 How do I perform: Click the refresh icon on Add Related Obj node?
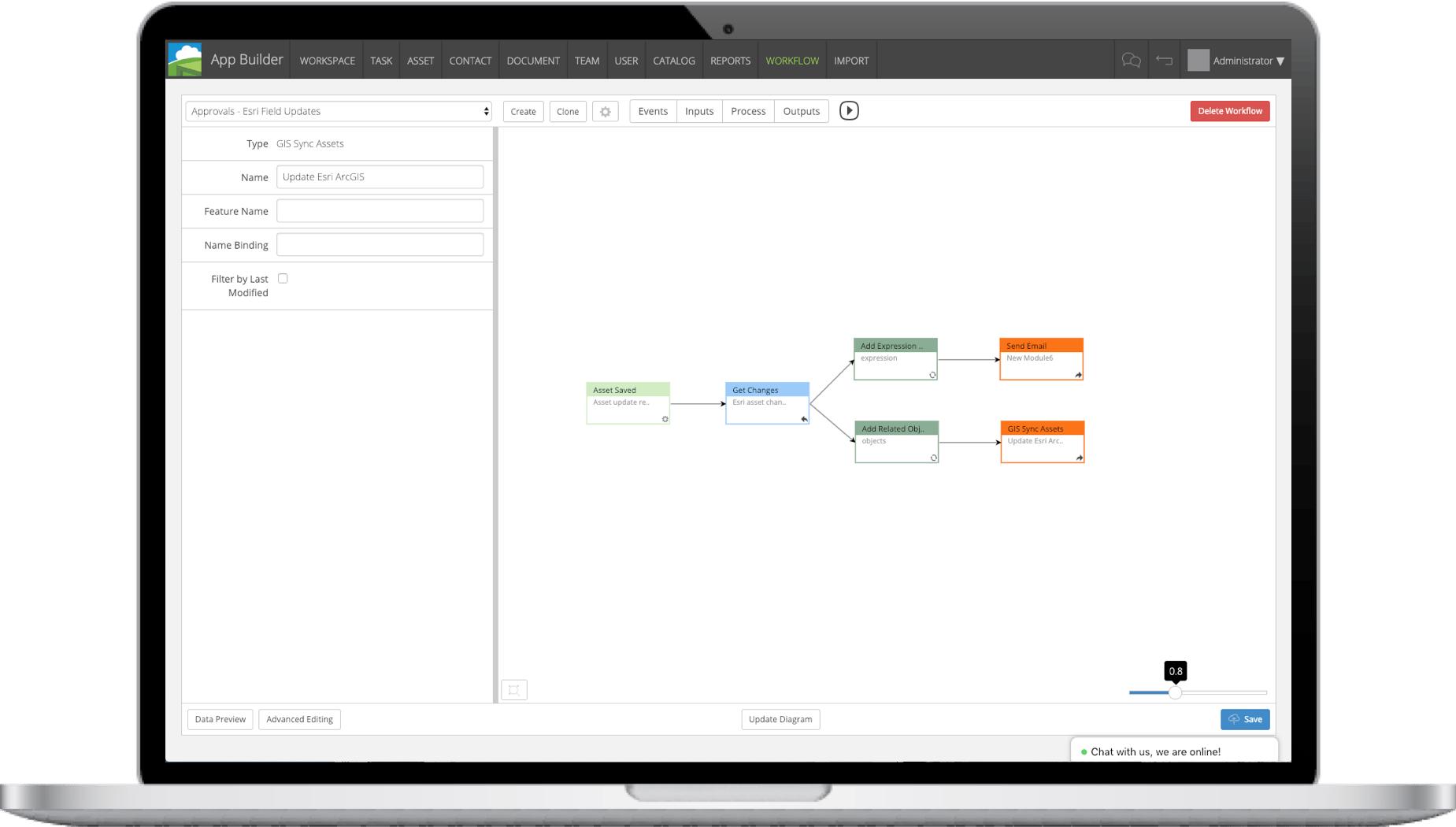coord(932,458)
